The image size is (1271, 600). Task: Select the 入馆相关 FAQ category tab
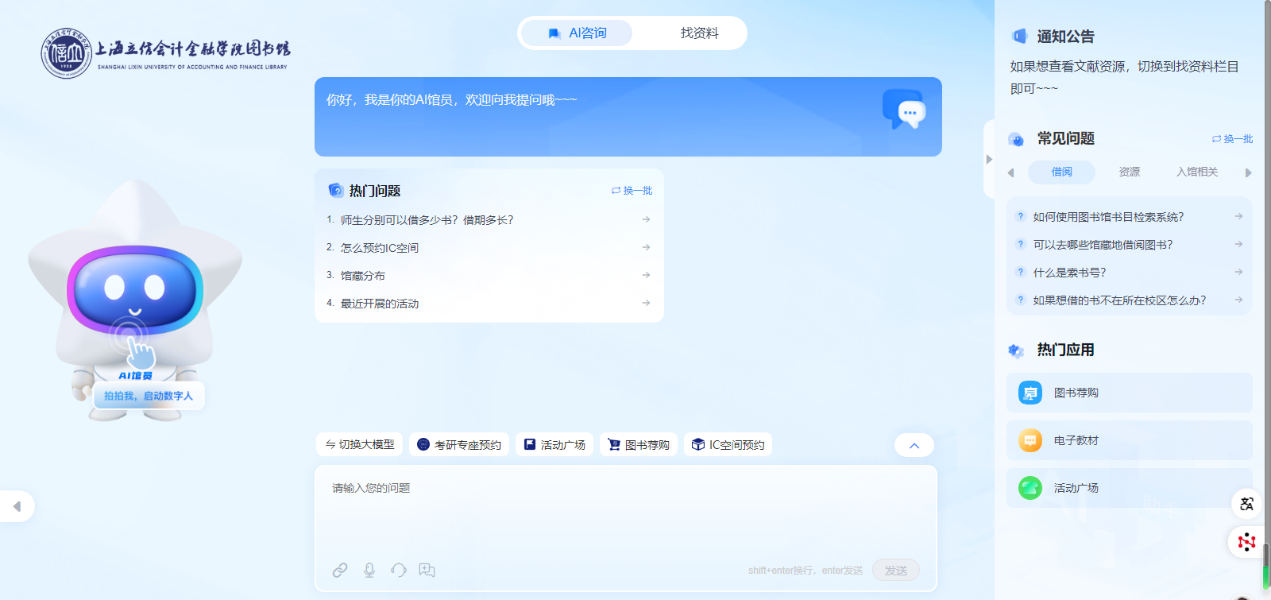pos(1196,172)
